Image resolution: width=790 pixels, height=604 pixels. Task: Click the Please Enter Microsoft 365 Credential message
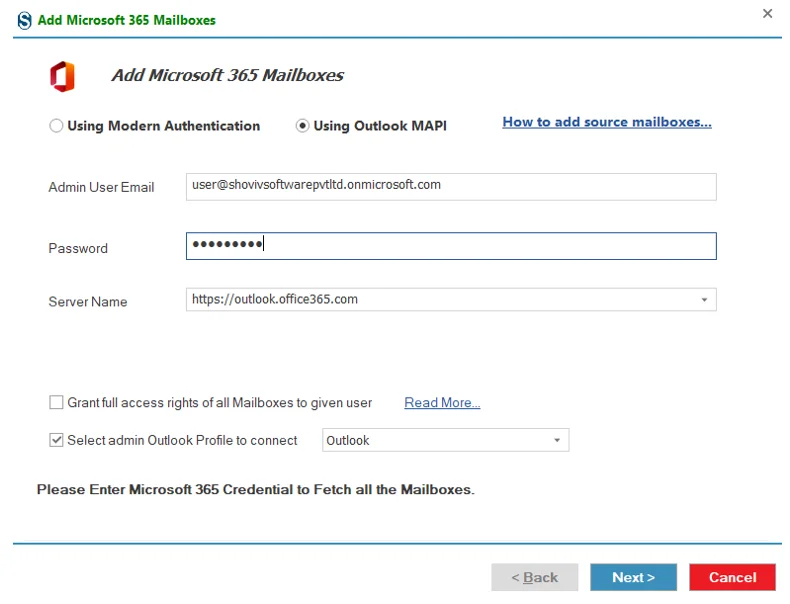click(x=255, y=490)
